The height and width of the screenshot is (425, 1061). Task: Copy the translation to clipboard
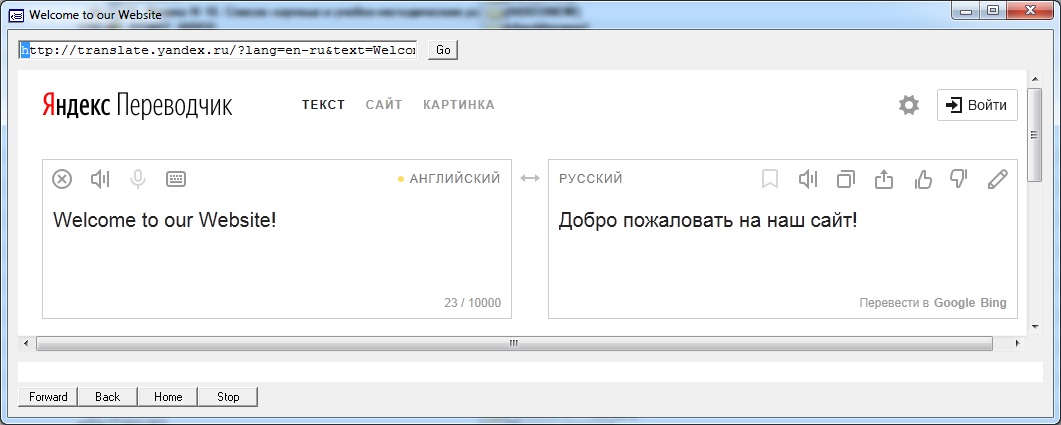pyautogui.click(x=846, y=179)
